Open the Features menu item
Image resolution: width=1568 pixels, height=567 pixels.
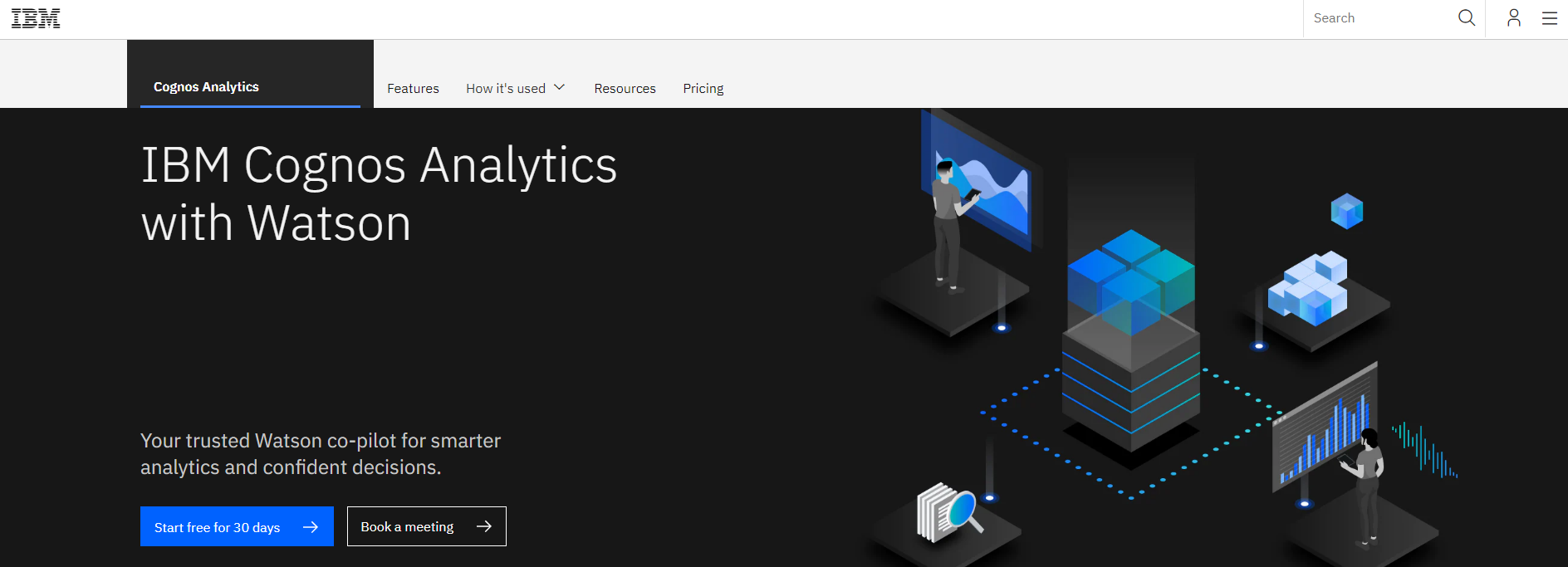(x=413, y=88)
